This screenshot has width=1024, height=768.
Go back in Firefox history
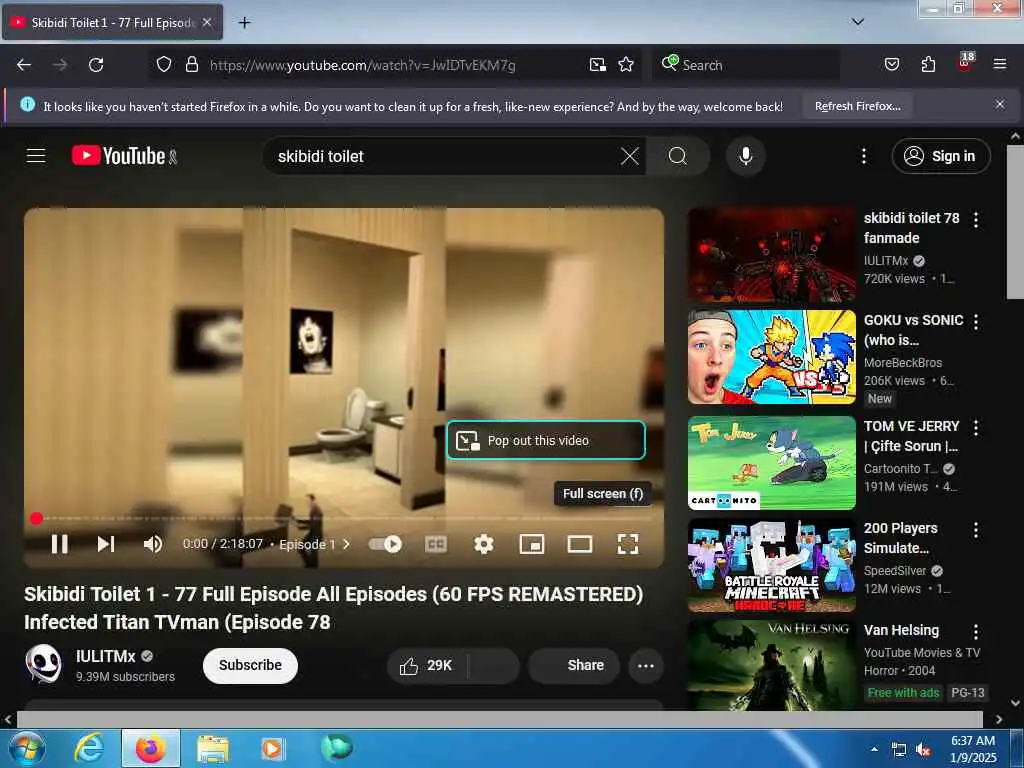[24, 65]
